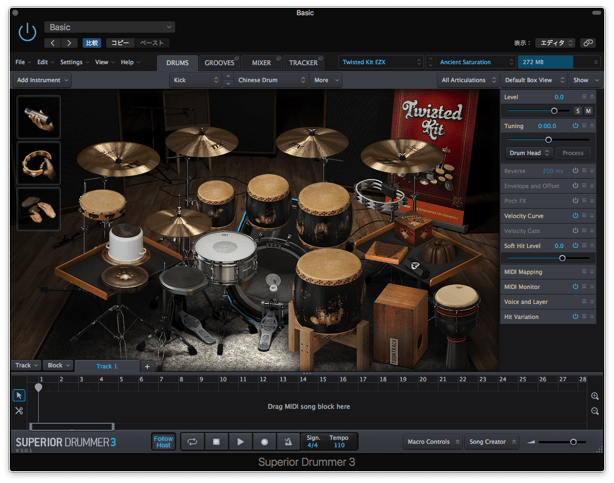Image resolution: width=614 pixels, height=483 pixels.
Task: Open Add Instrument dropdown
Action: 42,80
